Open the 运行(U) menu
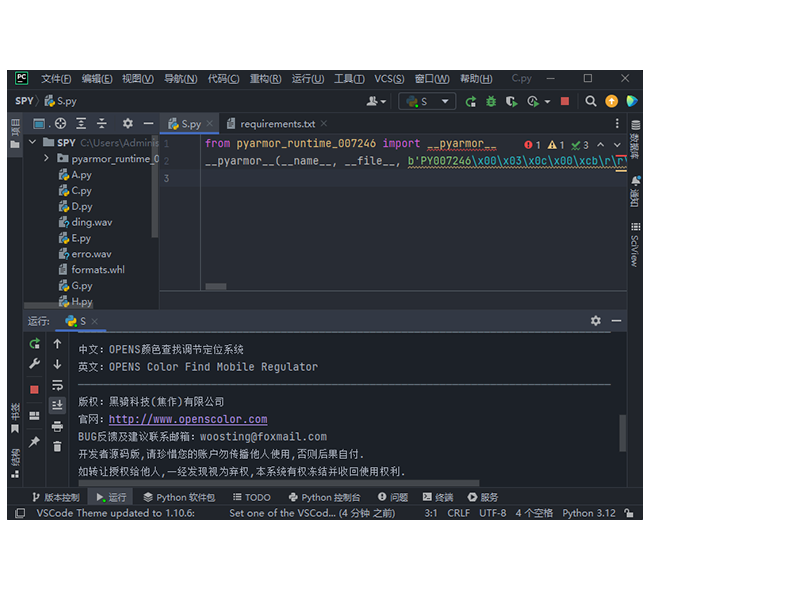Viewport: 800px width, 600px height. 308,79
